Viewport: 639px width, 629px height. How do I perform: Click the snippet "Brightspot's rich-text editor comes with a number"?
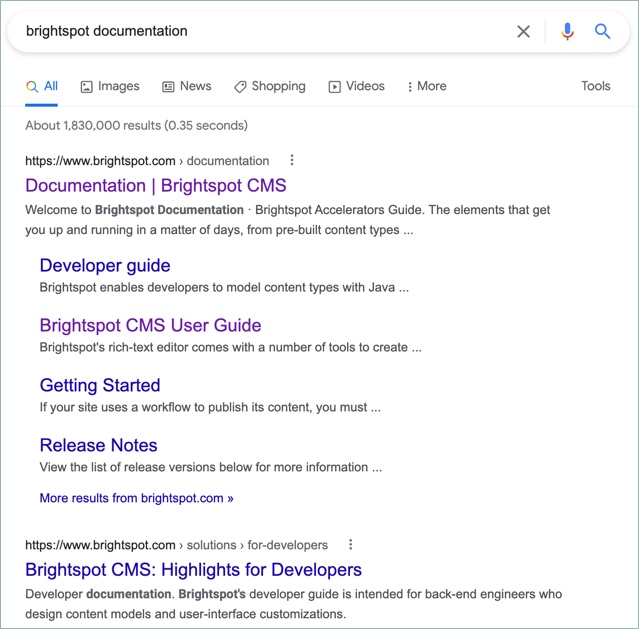click(231, 347)
